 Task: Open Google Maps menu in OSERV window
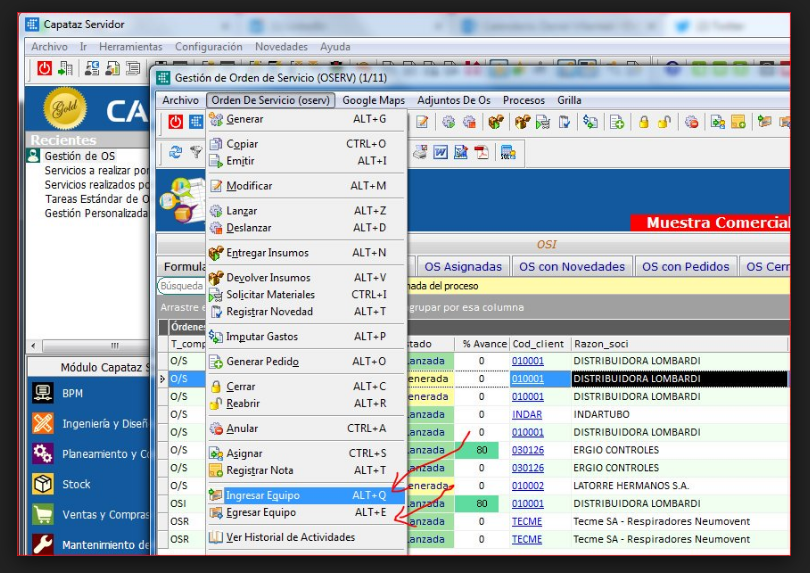373,100
